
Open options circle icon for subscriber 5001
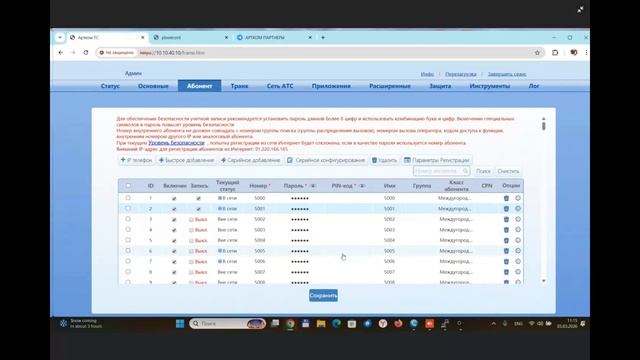point(518,209)
